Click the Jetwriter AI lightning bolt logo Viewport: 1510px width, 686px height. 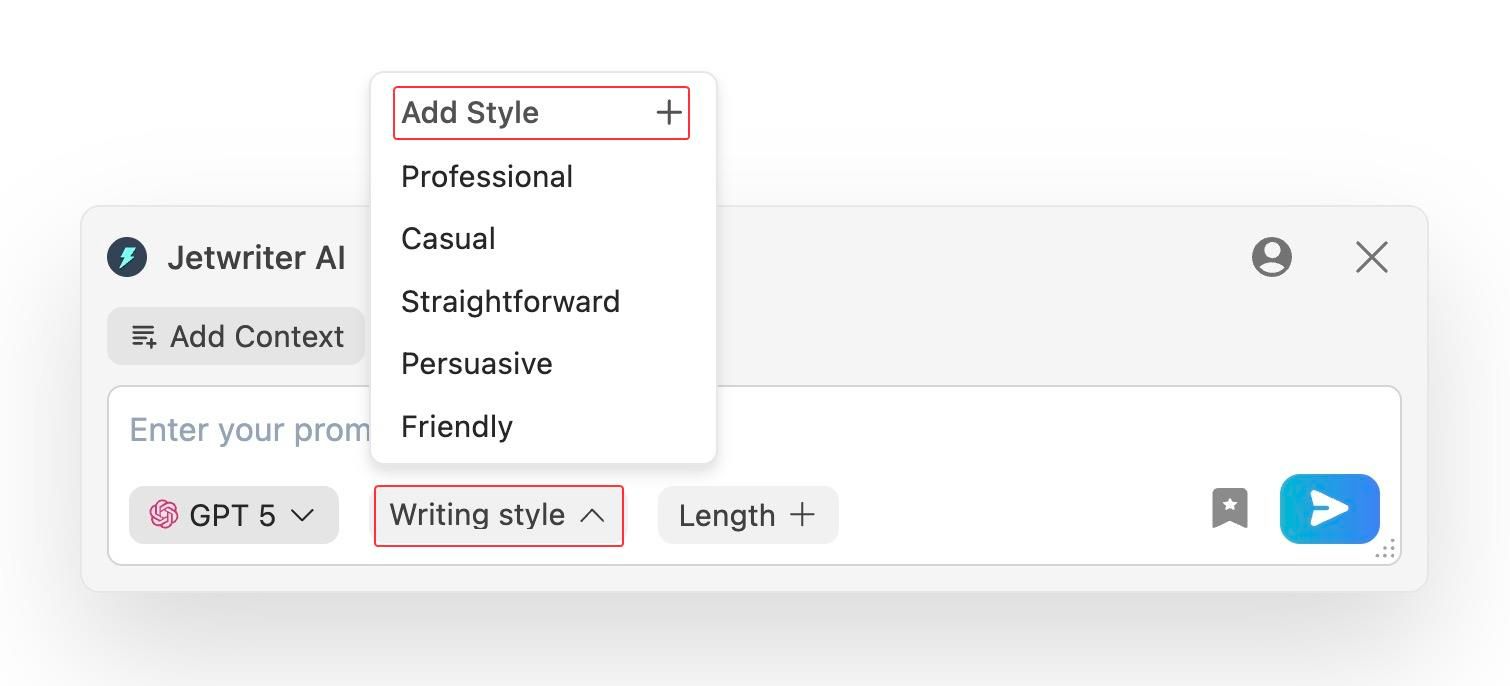coord(127,257)
